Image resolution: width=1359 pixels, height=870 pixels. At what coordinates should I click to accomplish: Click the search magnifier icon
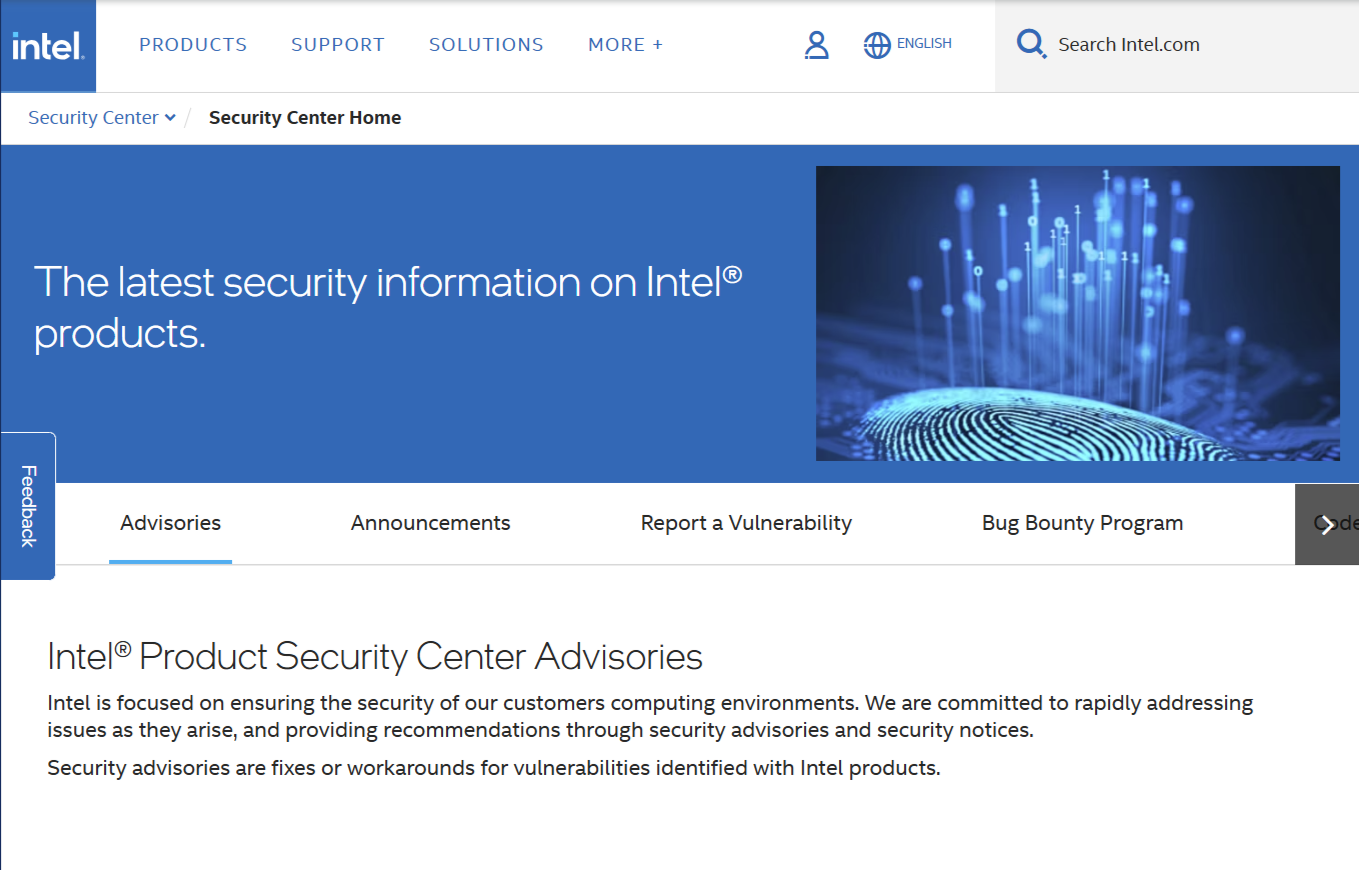pos(1030,44)
